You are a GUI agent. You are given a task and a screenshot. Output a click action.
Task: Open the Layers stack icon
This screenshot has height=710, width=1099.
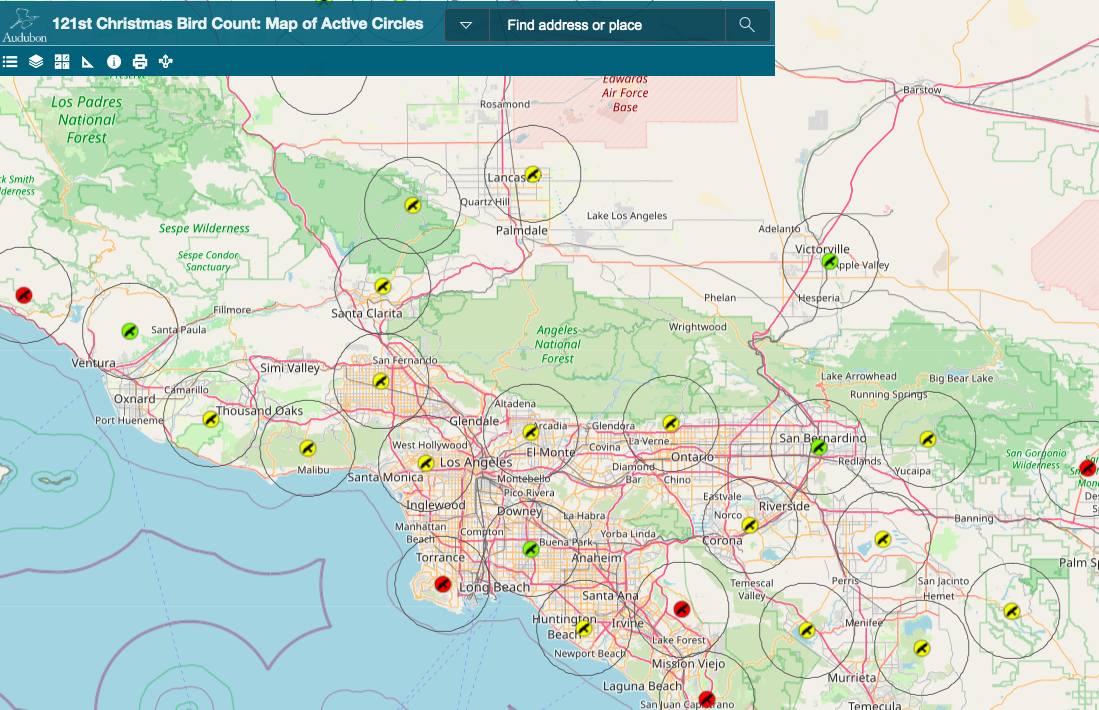[36, 62]
